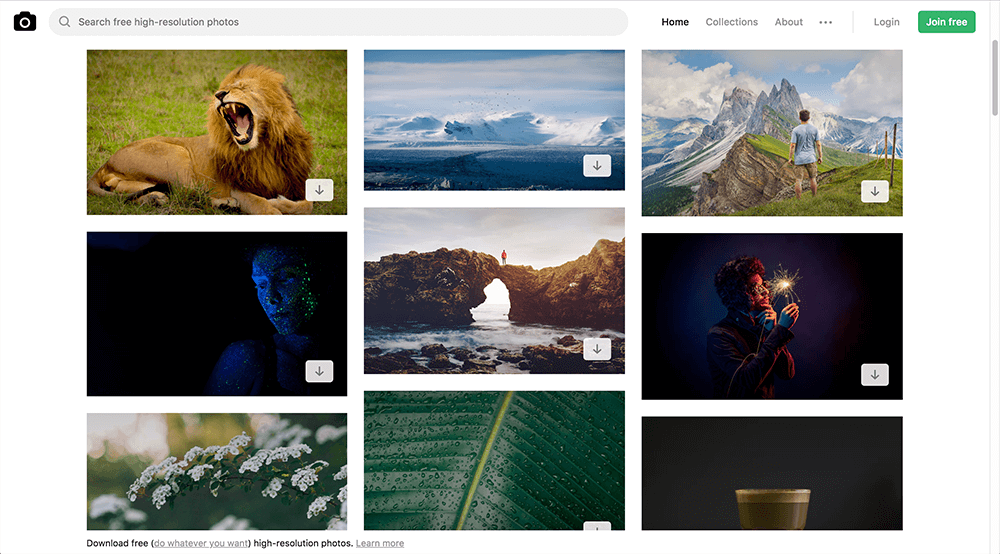Screen dimensions: 1000x554
Task: Follow the Learn more link
Action: coord(380,543)
